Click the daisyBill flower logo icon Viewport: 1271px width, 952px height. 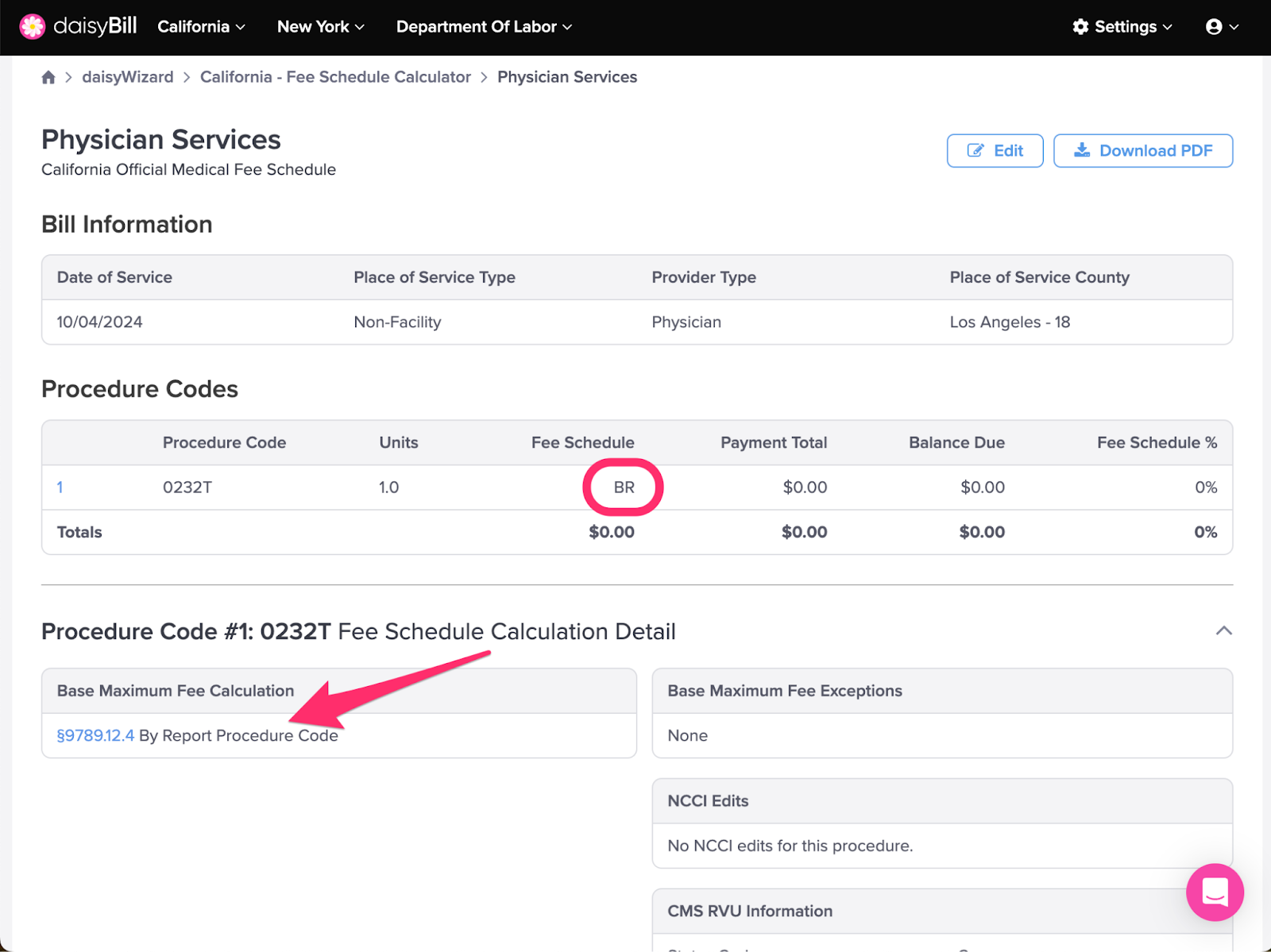(x=32, y=26)
